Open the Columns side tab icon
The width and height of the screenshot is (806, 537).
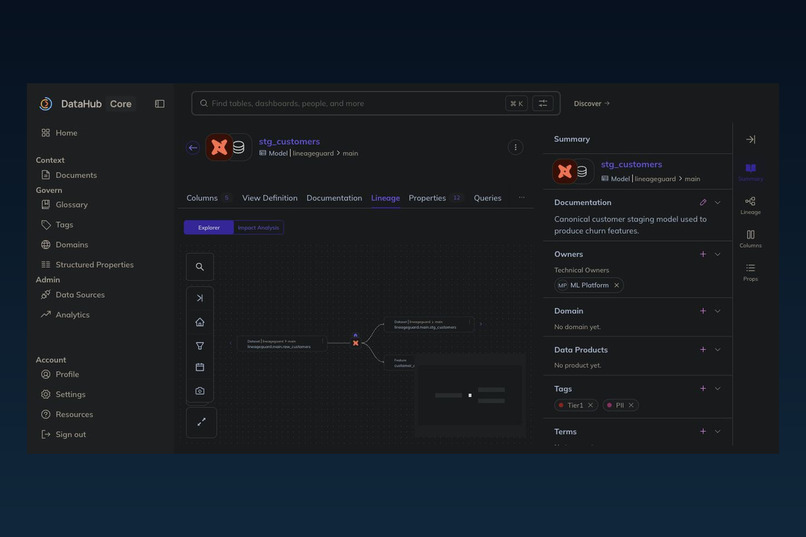pos(750,238)
